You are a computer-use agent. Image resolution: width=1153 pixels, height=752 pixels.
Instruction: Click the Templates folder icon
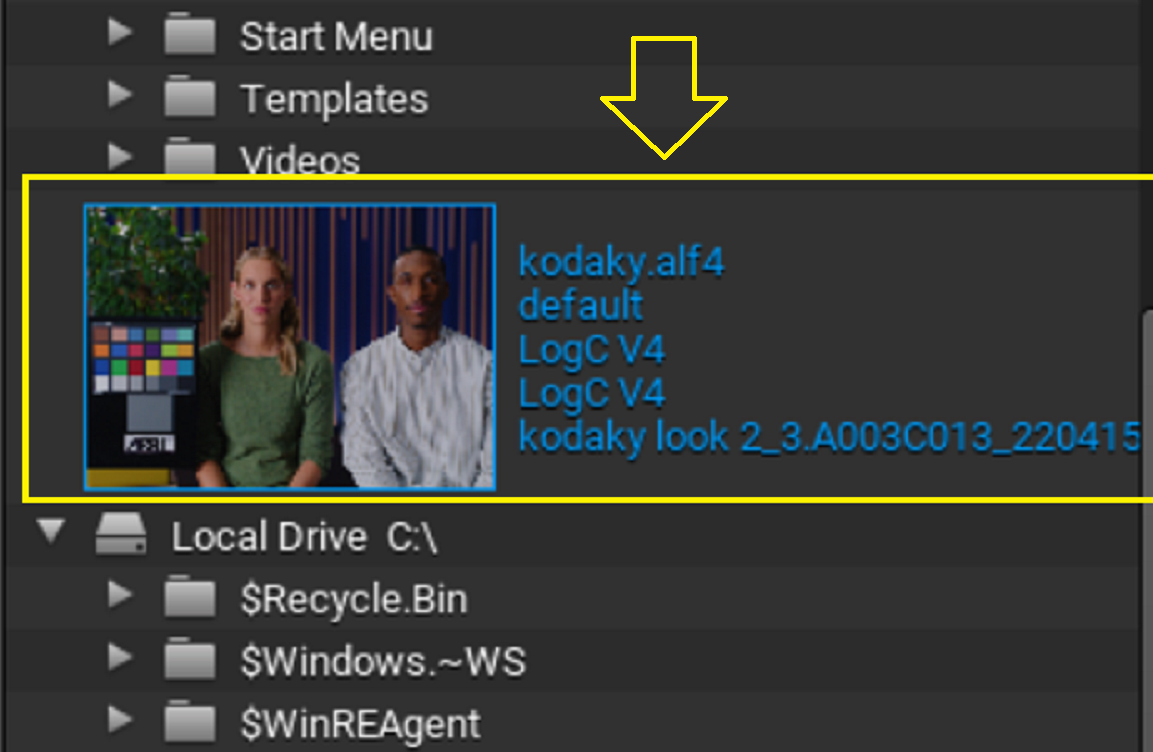pos(190,96)
